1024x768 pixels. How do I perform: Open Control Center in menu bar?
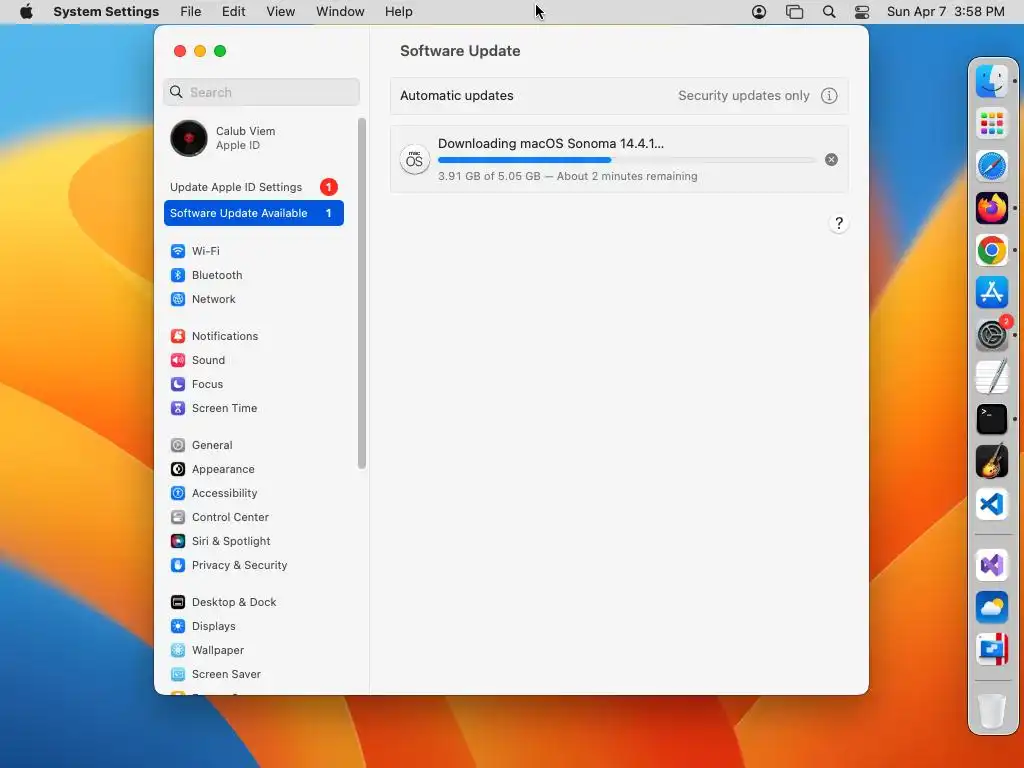(x=862, y=12)
